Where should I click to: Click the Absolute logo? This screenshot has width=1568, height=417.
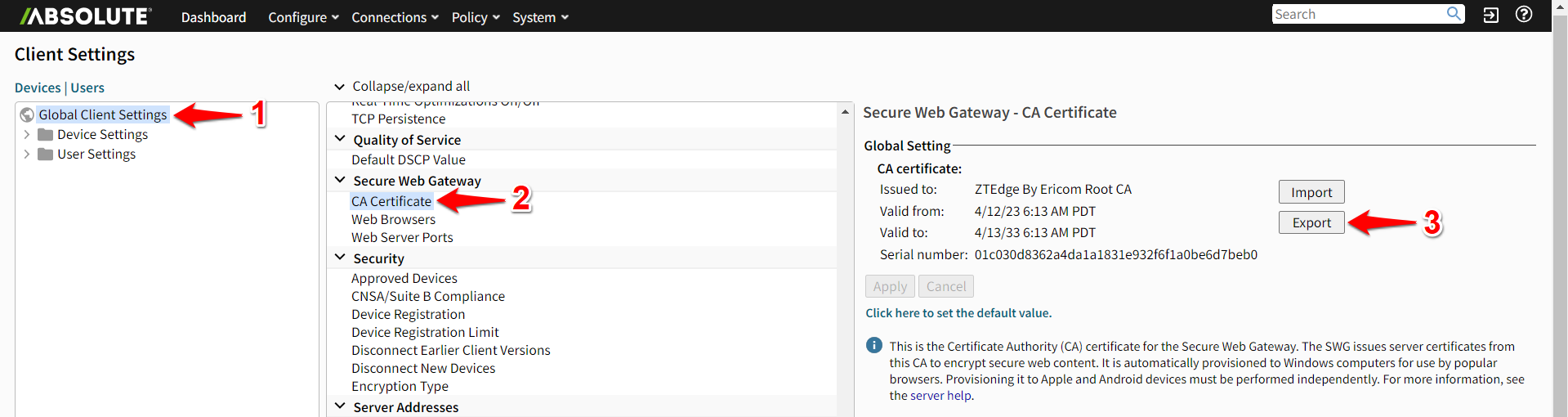[86, 16]
